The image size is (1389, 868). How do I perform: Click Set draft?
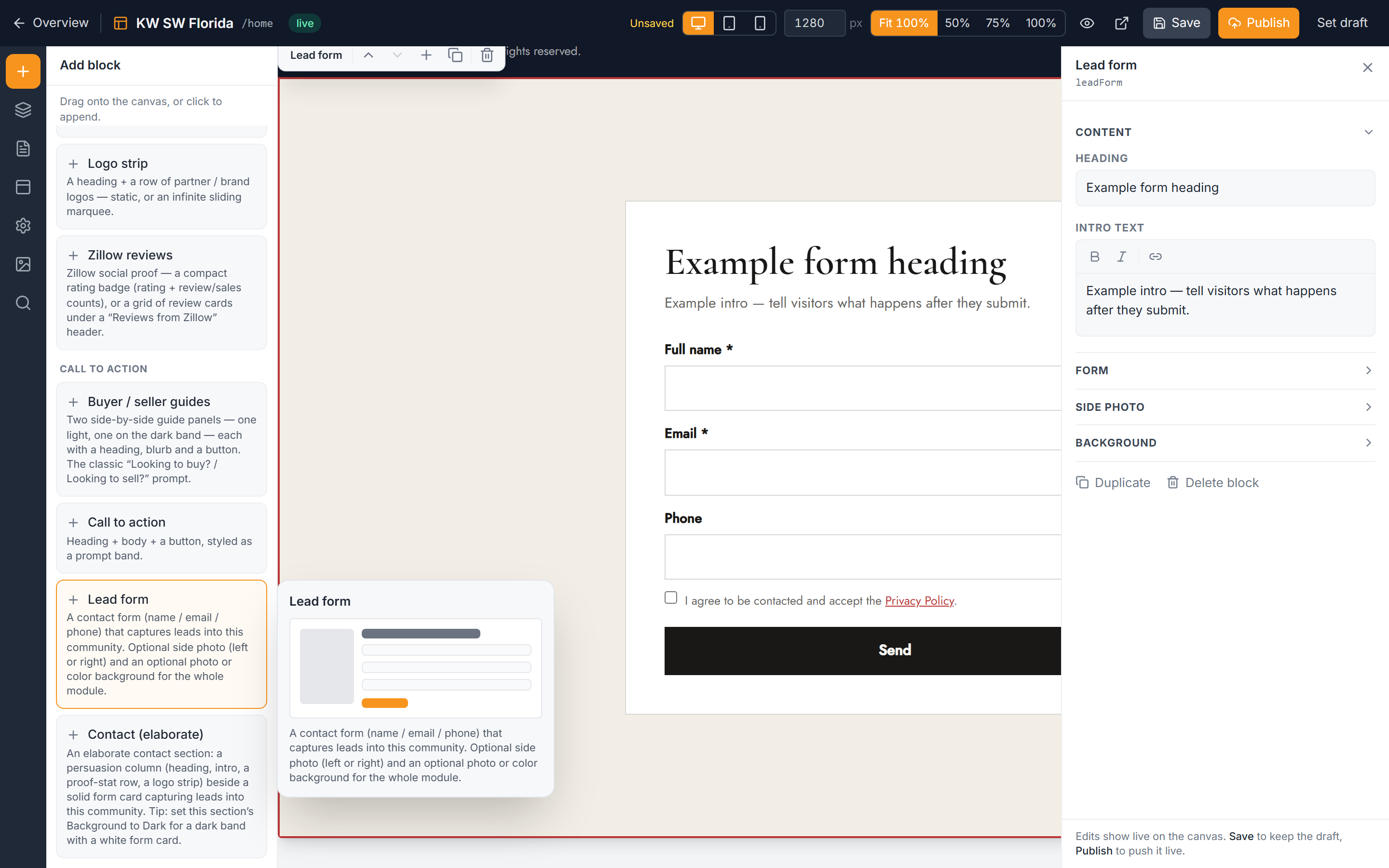1342,23
